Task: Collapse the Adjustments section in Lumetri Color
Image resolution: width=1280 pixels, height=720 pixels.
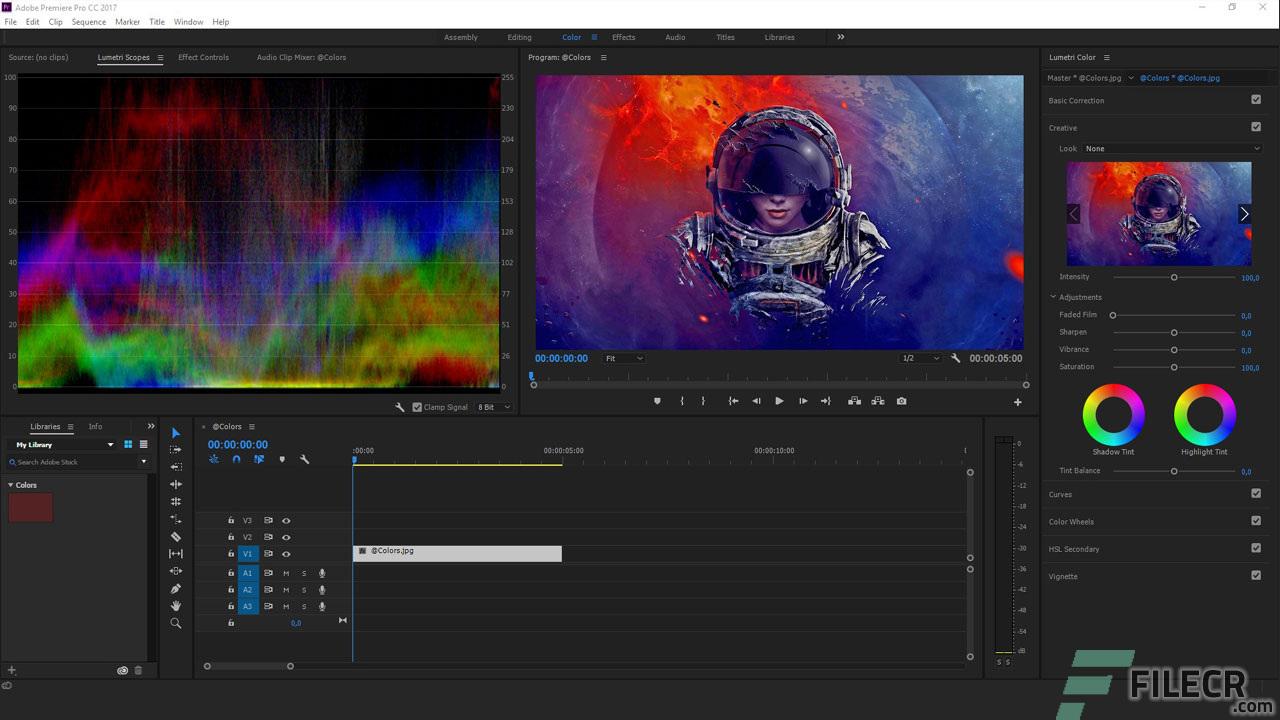Action: [1052, 297]
